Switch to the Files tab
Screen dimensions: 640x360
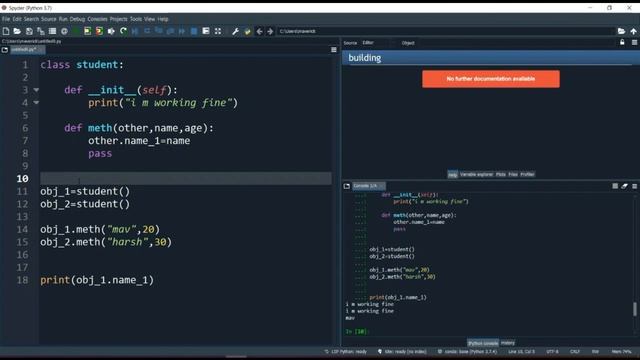513,174
